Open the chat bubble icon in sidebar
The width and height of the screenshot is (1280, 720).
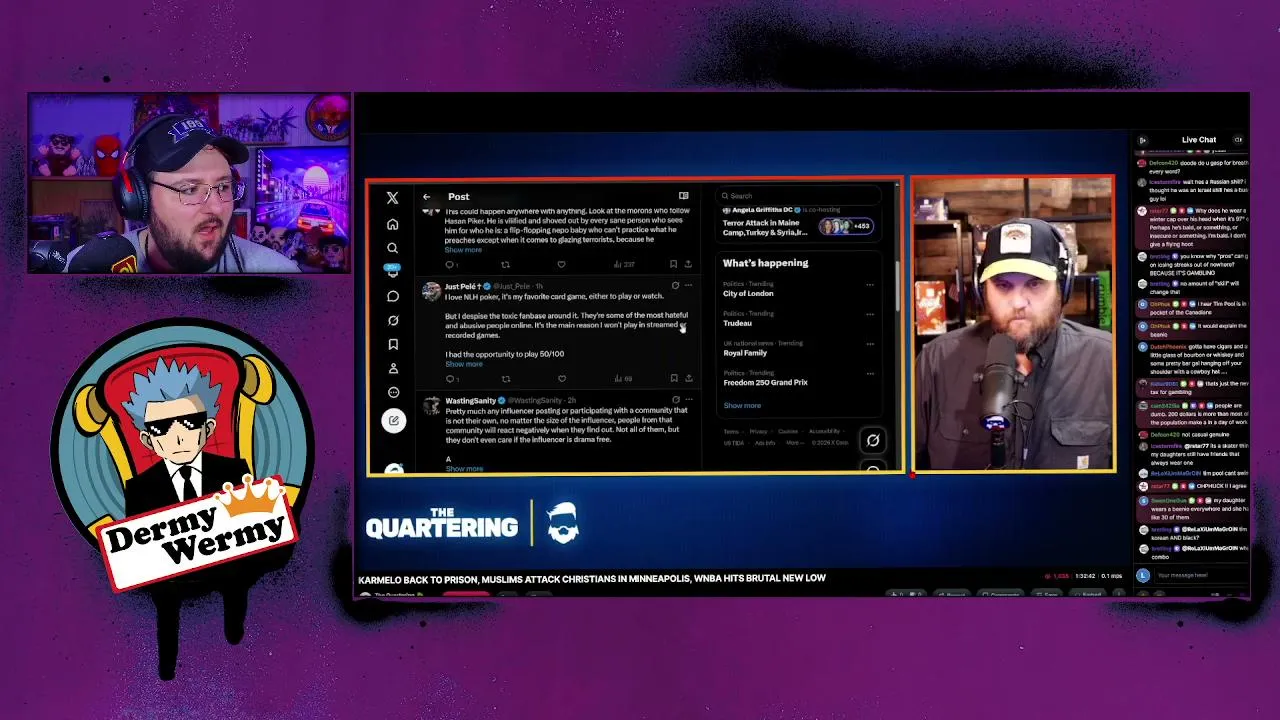(x=392, y=296)
